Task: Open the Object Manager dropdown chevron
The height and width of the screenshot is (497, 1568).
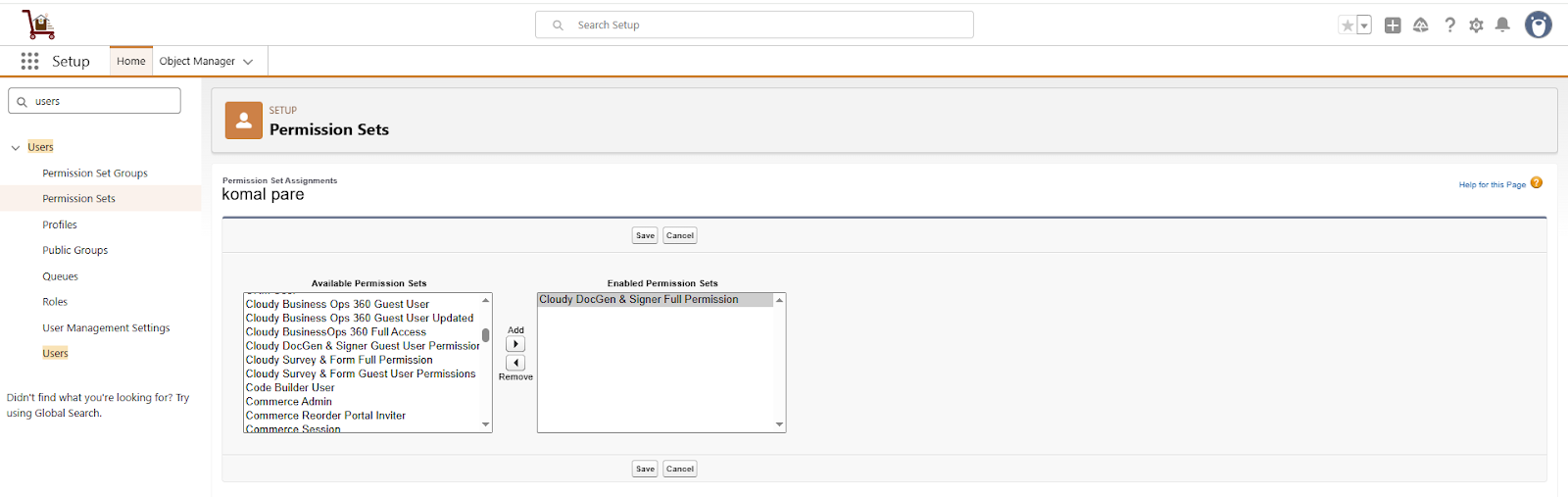Action: pos(248,62)
